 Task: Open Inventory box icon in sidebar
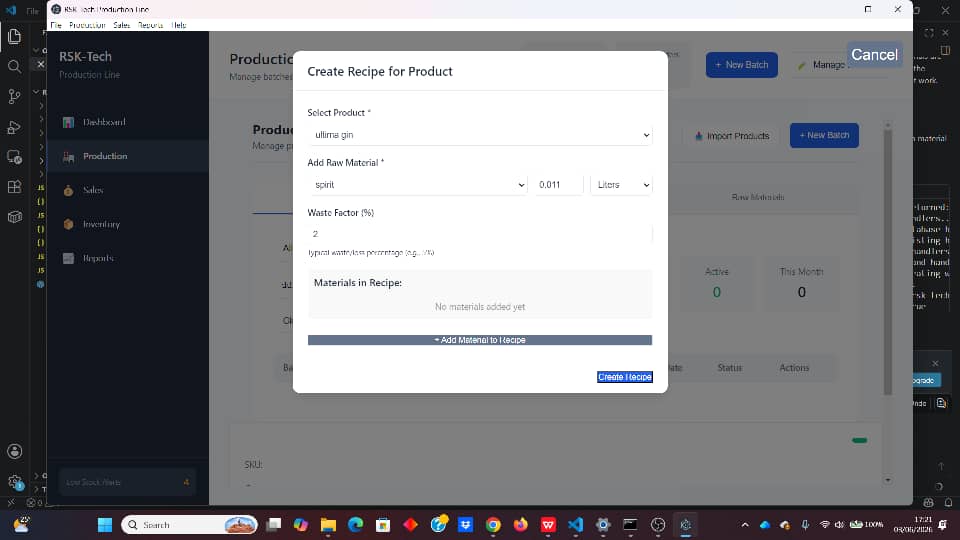pos(69,224)
